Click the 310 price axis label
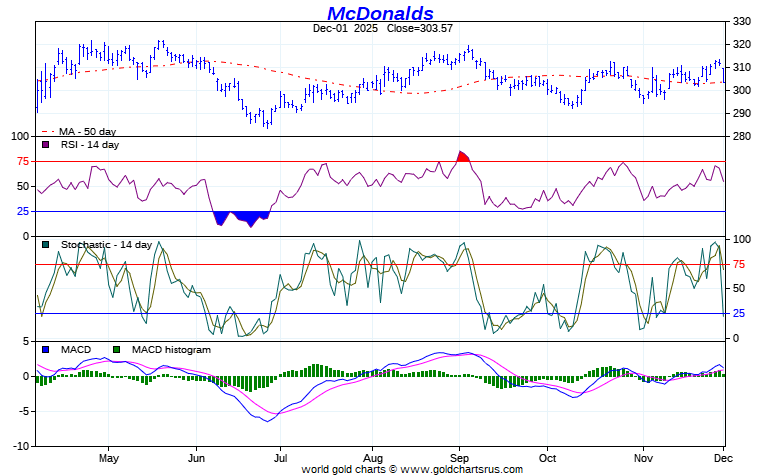 742,67
